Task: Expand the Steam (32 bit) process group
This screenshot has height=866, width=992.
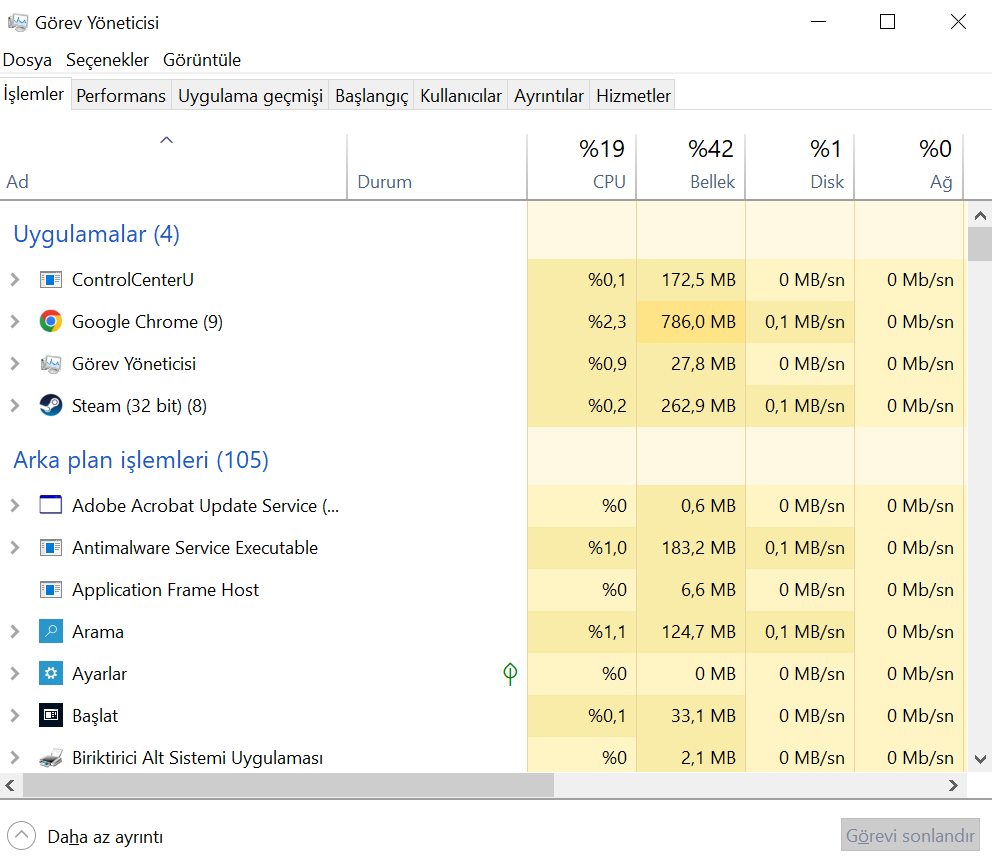Action: pos(15,406)
